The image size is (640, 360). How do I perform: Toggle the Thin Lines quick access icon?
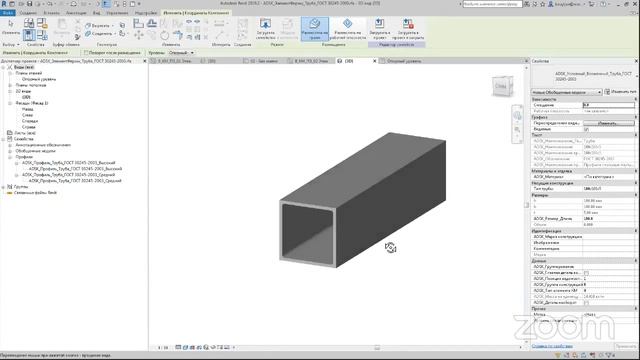106,4
